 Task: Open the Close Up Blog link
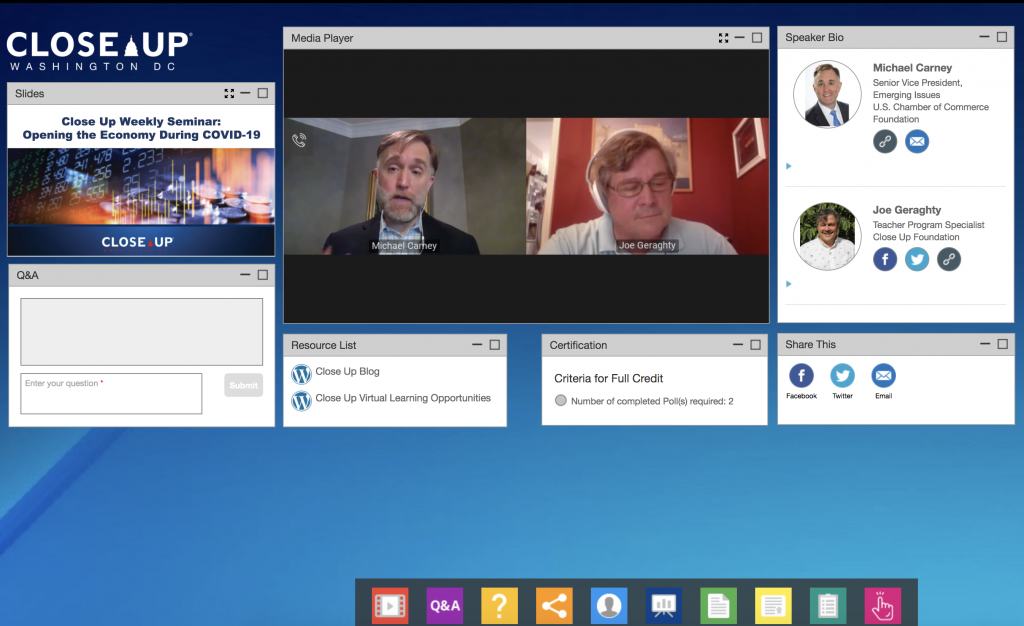point(347,371)
